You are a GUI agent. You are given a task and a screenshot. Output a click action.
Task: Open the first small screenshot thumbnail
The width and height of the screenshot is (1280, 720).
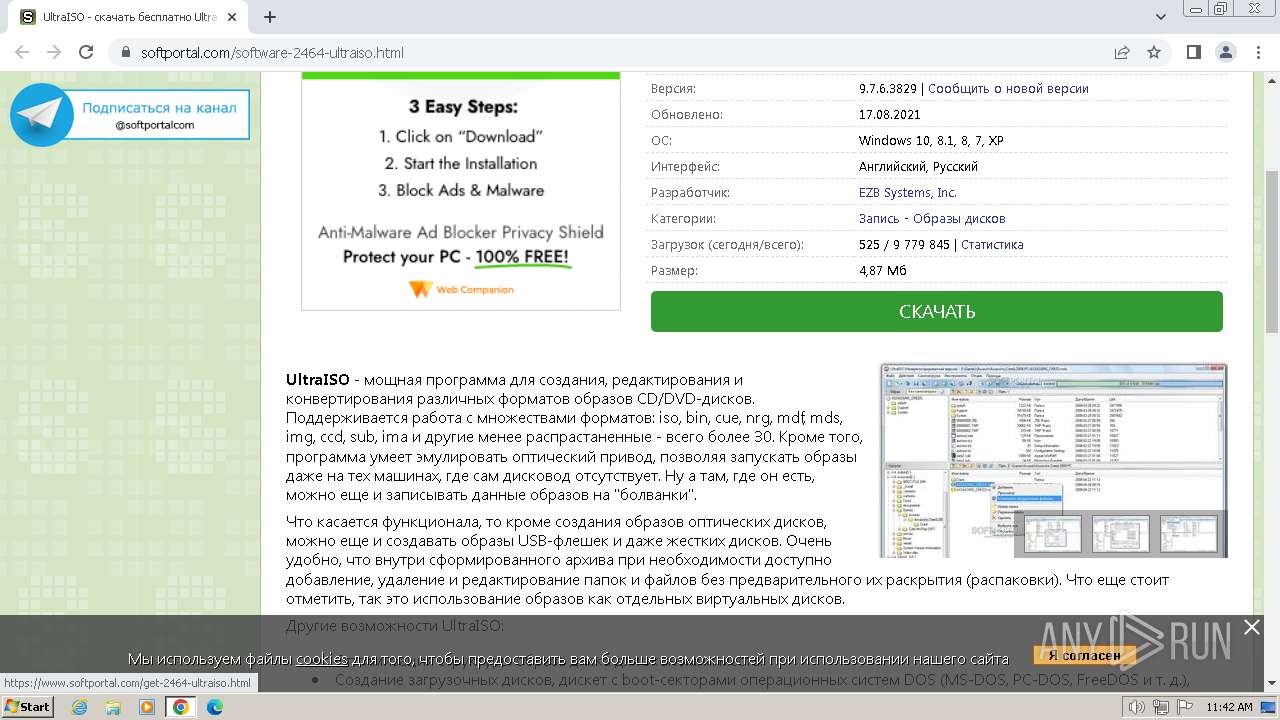point(1053,533)
